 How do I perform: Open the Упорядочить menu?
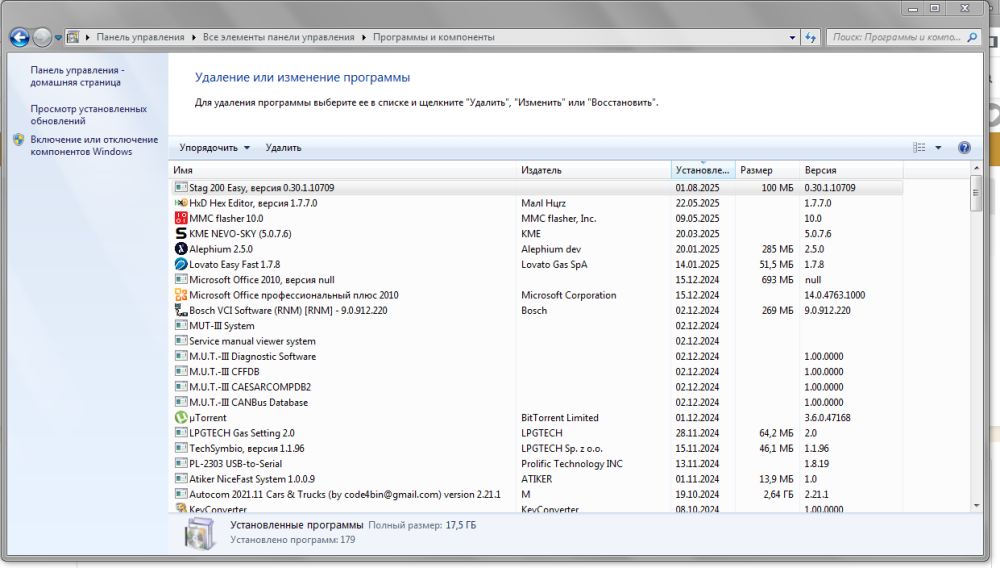(x=214, y=148)
